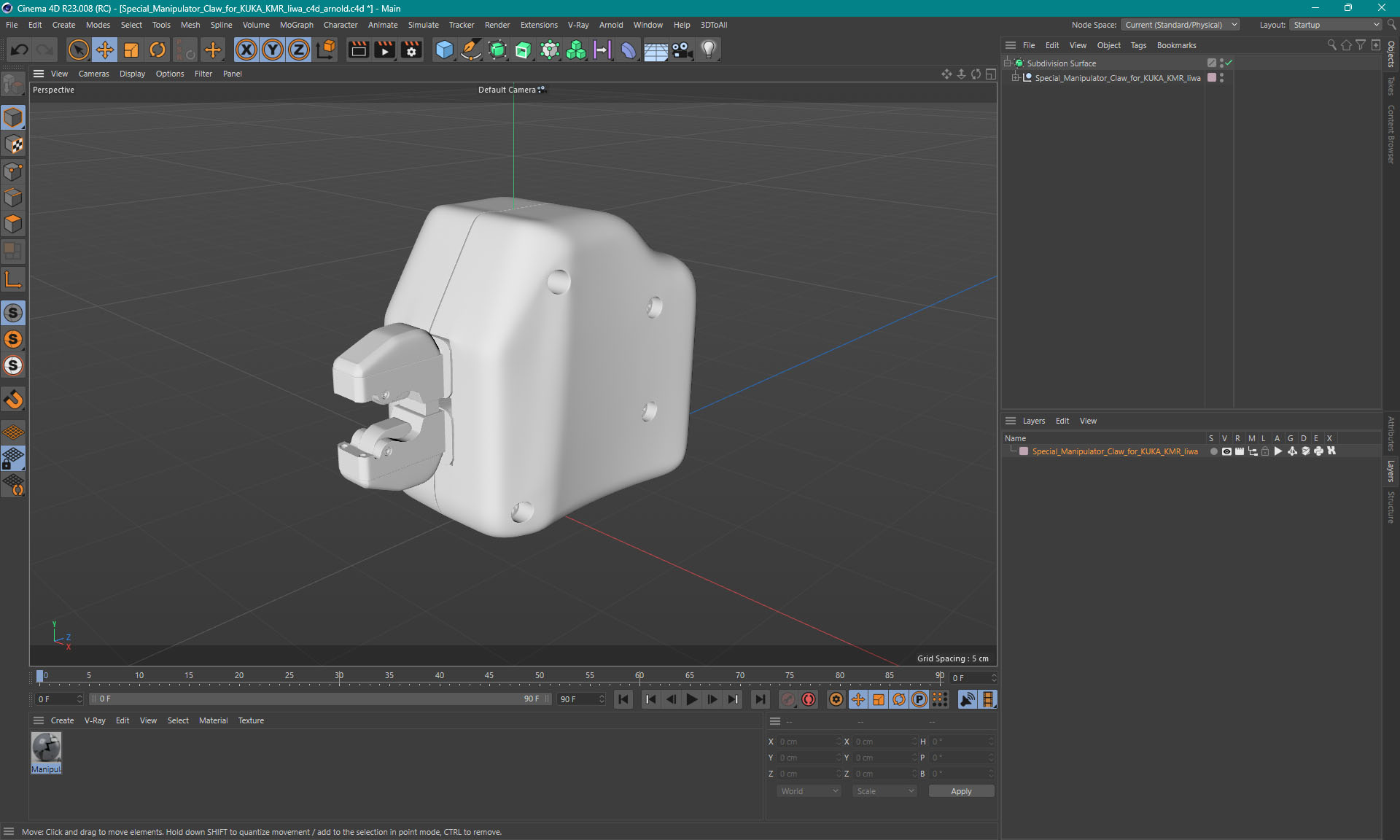
Task: Toggle X axis lock
Action: (x=246, y=50)
